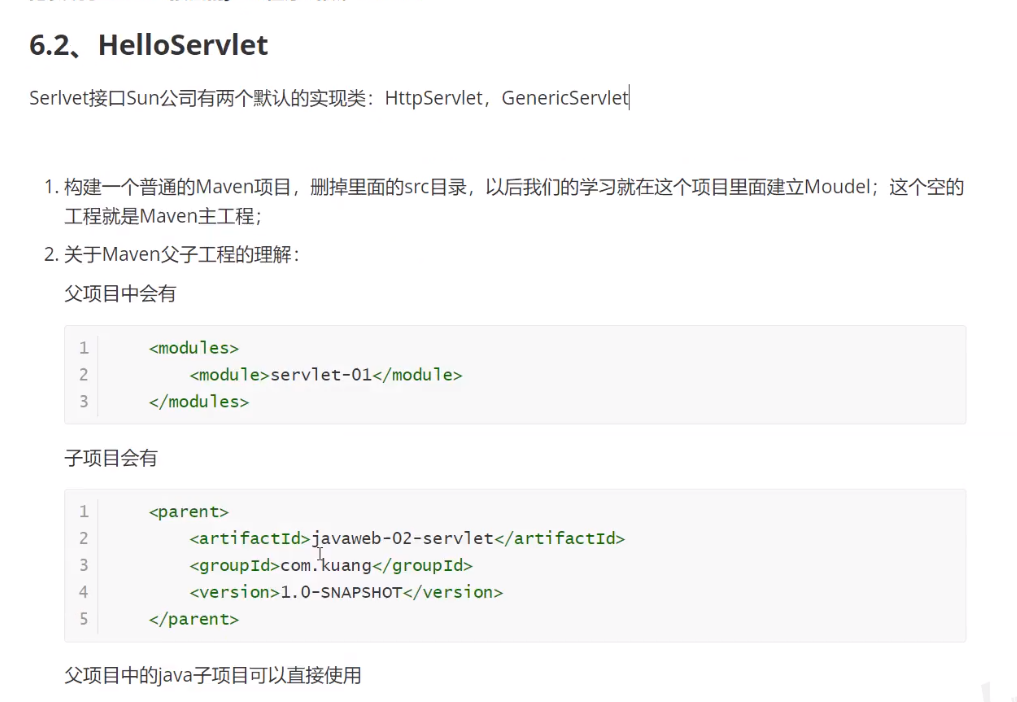
Task: Click the groupId line "com.kuang"
Action: [331, 566]
